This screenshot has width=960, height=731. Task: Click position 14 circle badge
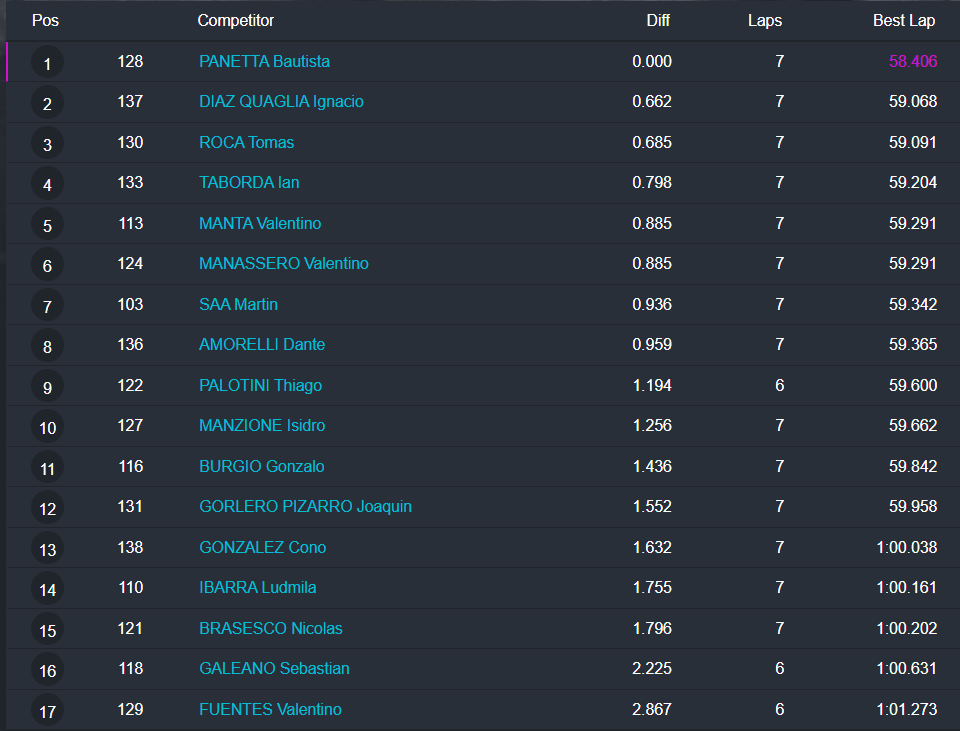tap(47, 590)
